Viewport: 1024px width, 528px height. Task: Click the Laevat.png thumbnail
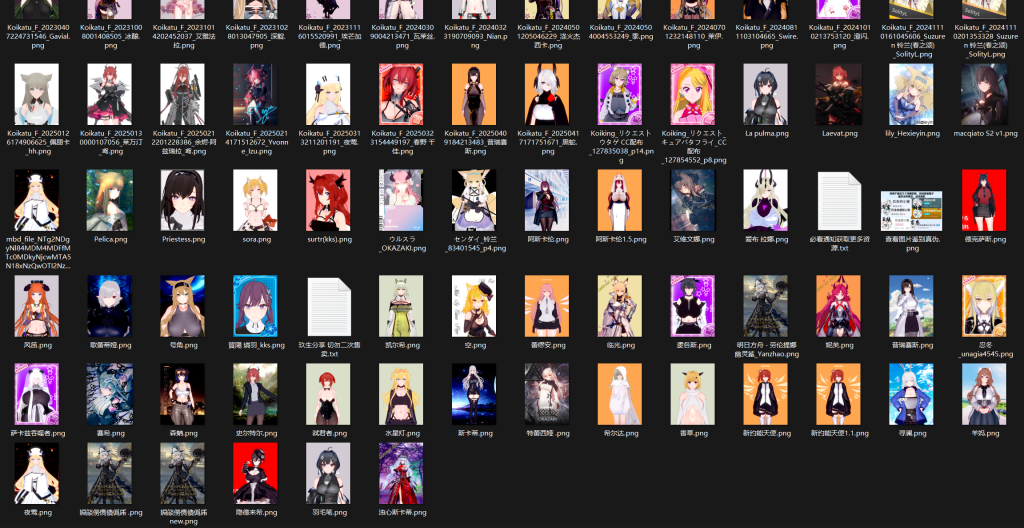coord(839,94)
